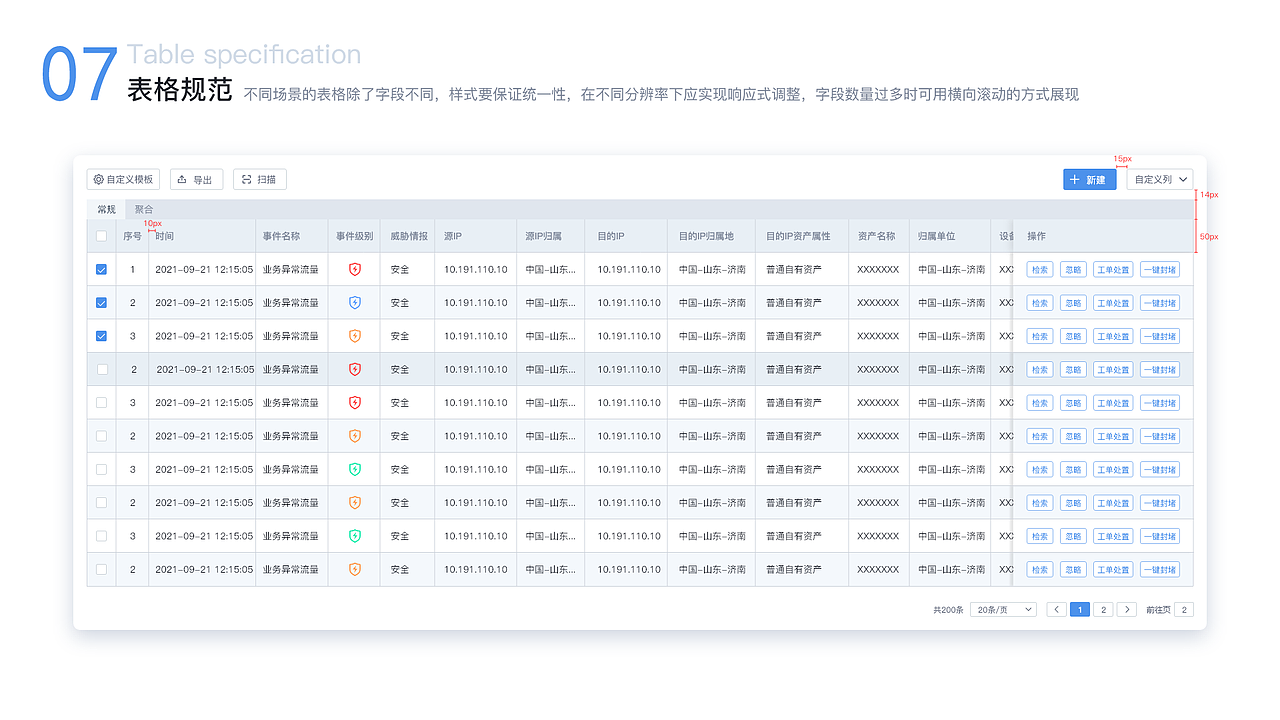The height and width of the screenshot is (720, 1280).
Task: Click the 事件名称 column header
Action: point(281,236)
